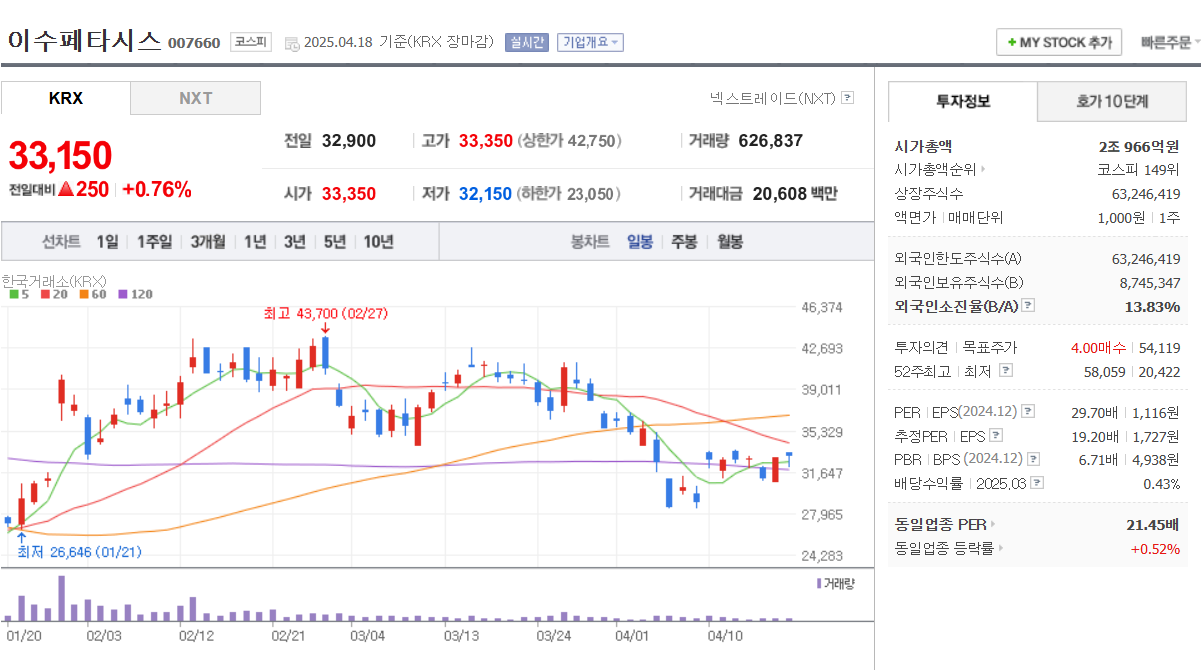Select the 5년 line chart period
Viewport: 1202px width, 670px height.
coord(335,242)
